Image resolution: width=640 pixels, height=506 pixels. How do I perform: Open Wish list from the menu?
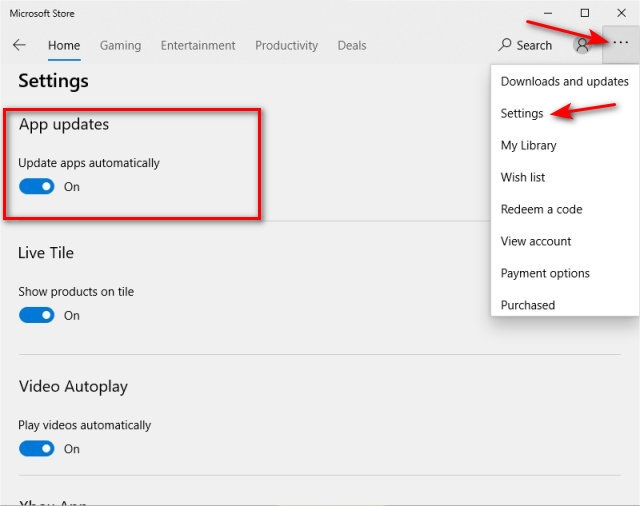[564, 177]
